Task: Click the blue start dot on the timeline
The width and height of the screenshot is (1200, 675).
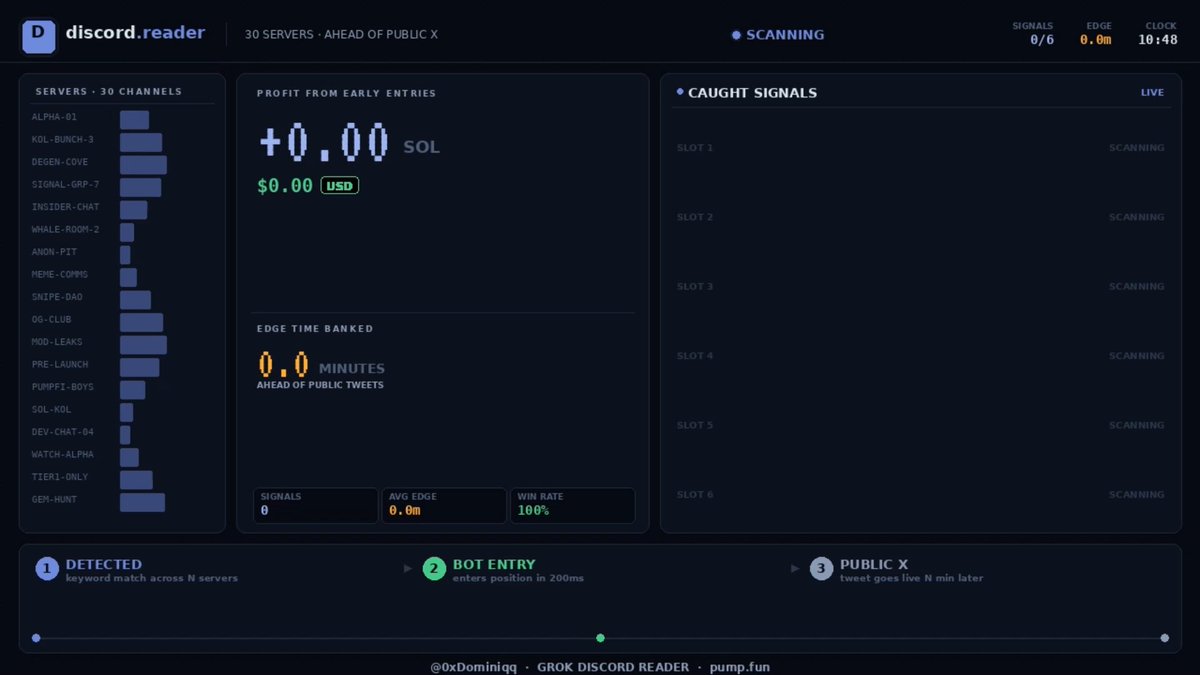Action: pos(36,638)
